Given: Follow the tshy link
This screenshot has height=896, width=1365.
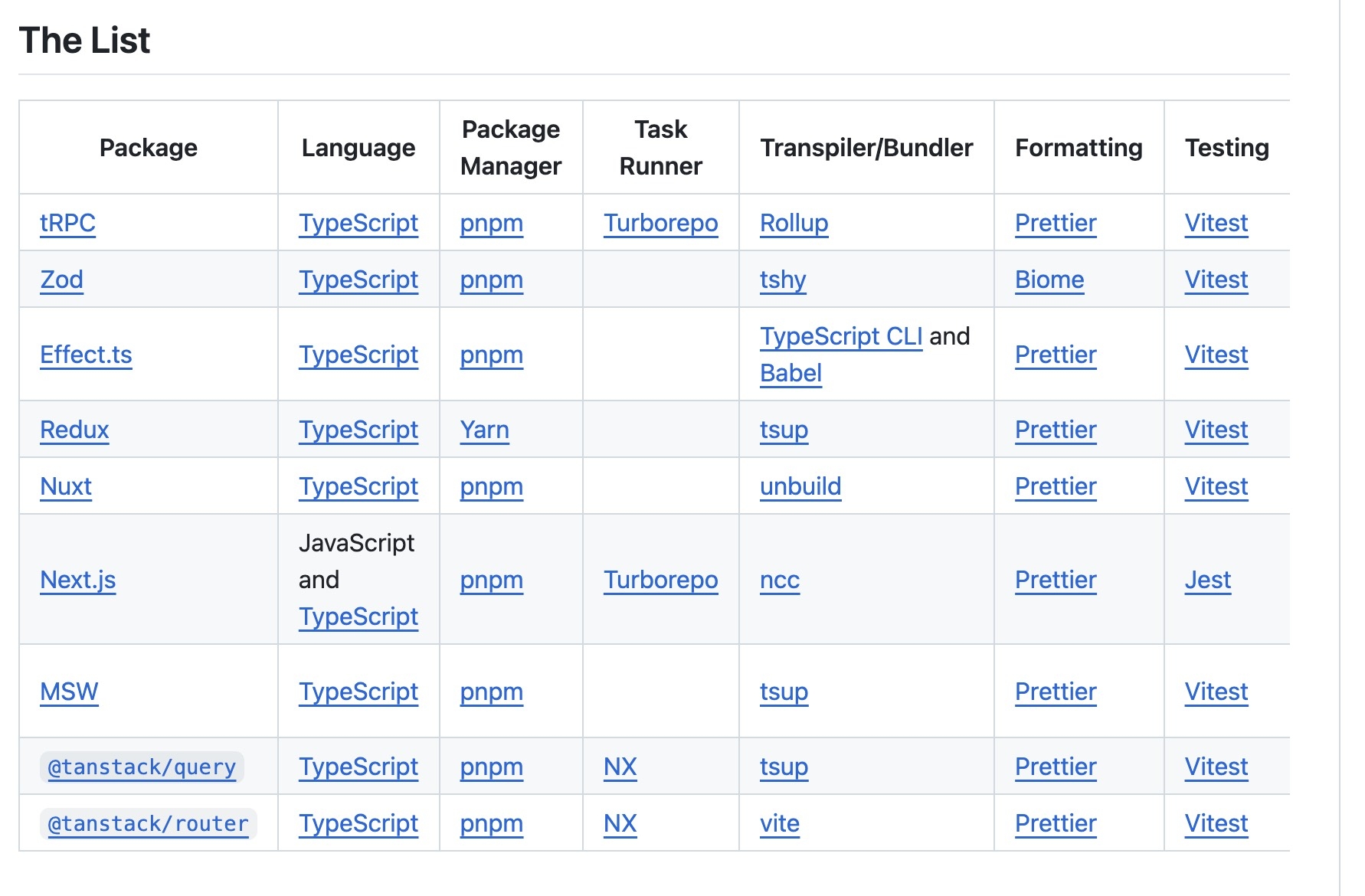Looking at the screenshot, I should point(783,280).
